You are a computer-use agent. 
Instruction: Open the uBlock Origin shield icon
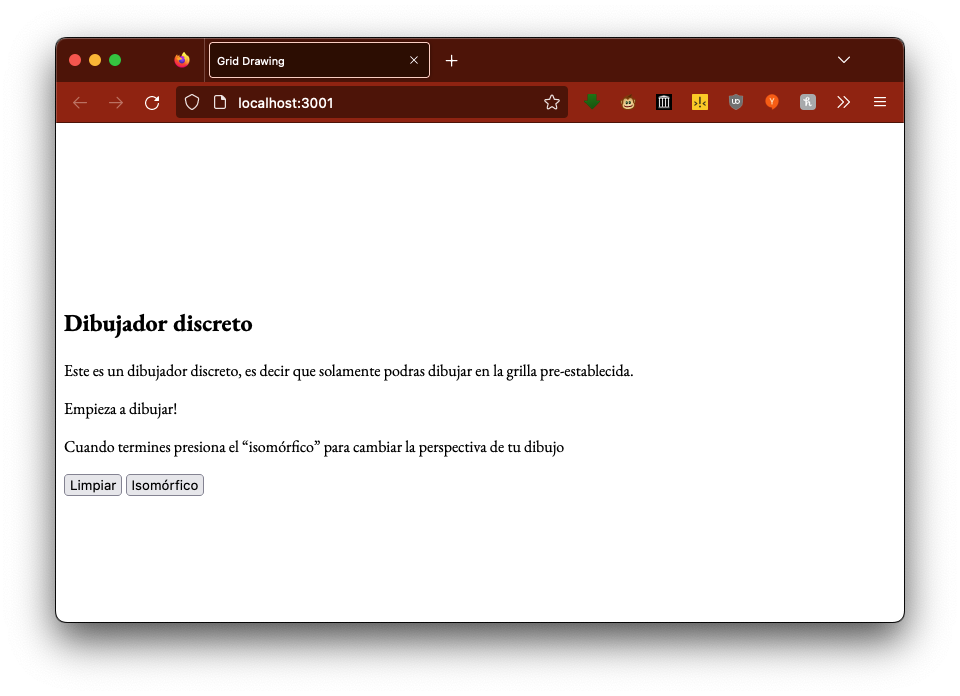(x=736, y=102)
